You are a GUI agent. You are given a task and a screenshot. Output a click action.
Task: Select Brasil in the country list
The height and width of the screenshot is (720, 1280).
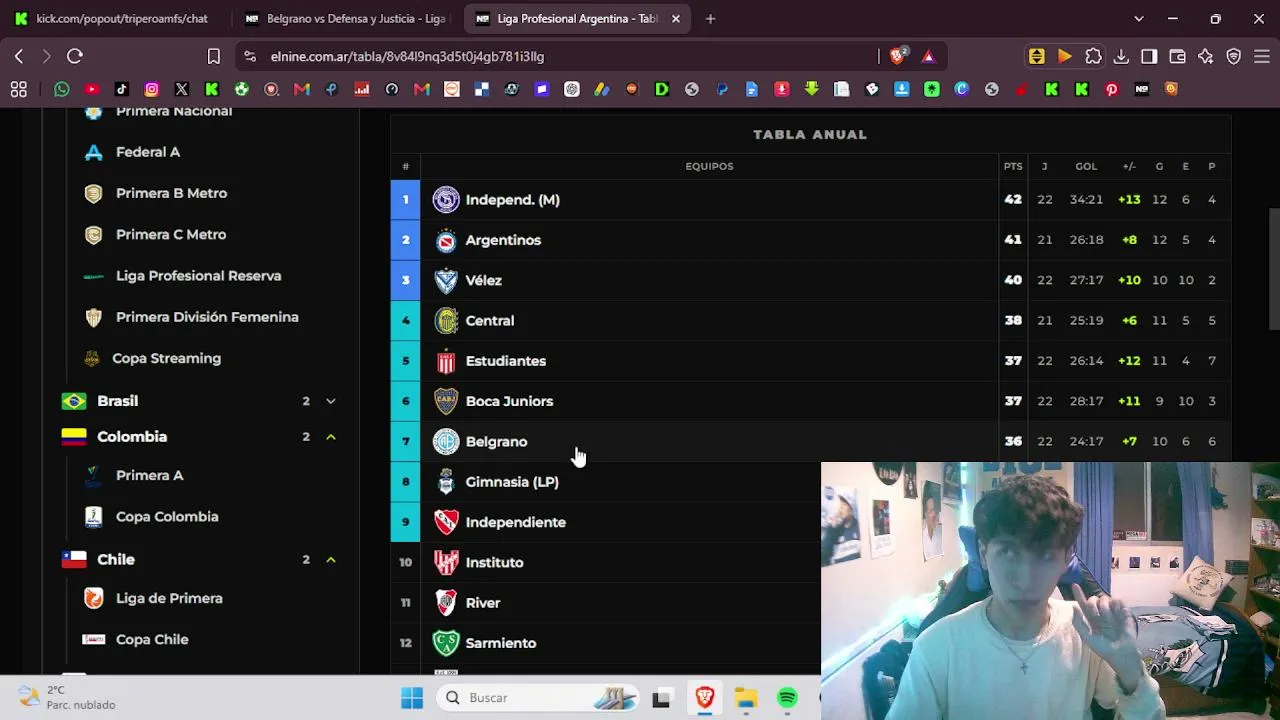[117, 401]
